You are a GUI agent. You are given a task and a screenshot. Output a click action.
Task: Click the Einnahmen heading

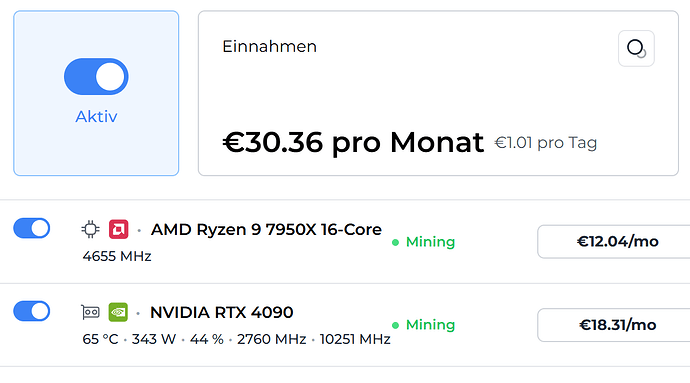point(269,46)
